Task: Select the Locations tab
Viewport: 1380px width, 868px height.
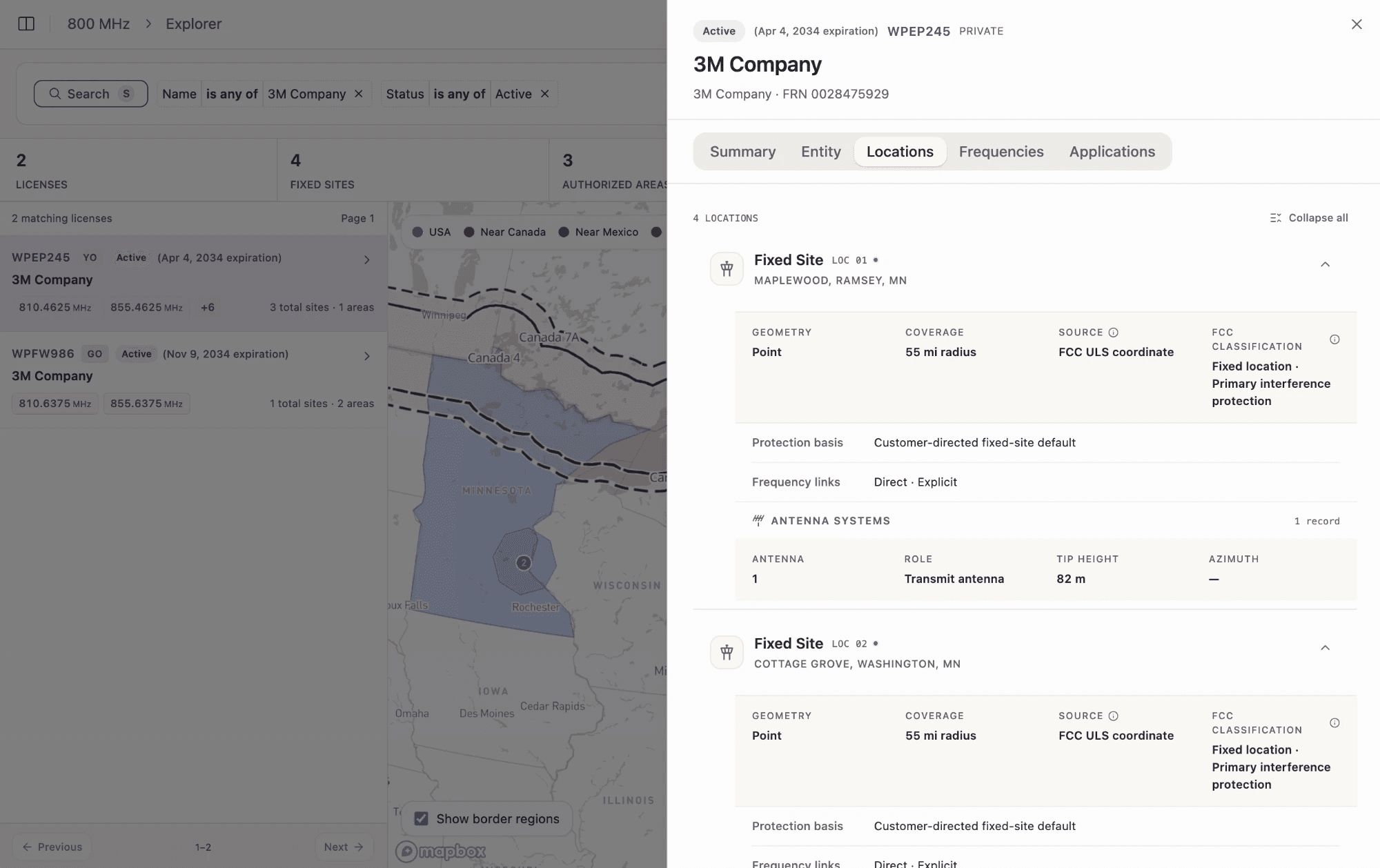Action: click(x=900, y=152)
